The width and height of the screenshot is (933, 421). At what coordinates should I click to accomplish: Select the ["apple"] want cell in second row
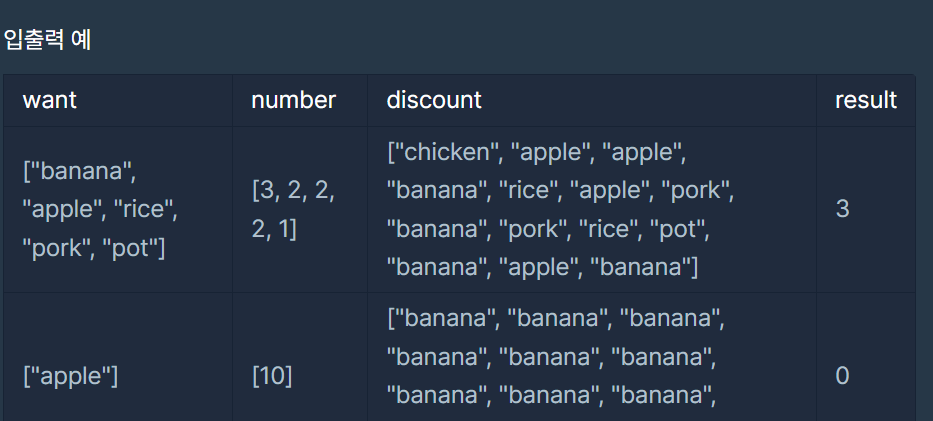(x=70, y=376)
